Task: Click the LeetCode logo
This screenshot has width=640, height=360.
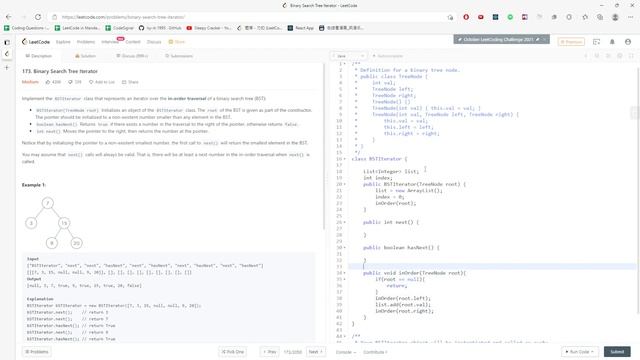Action: pyautogui.click(x=36, y=42)
